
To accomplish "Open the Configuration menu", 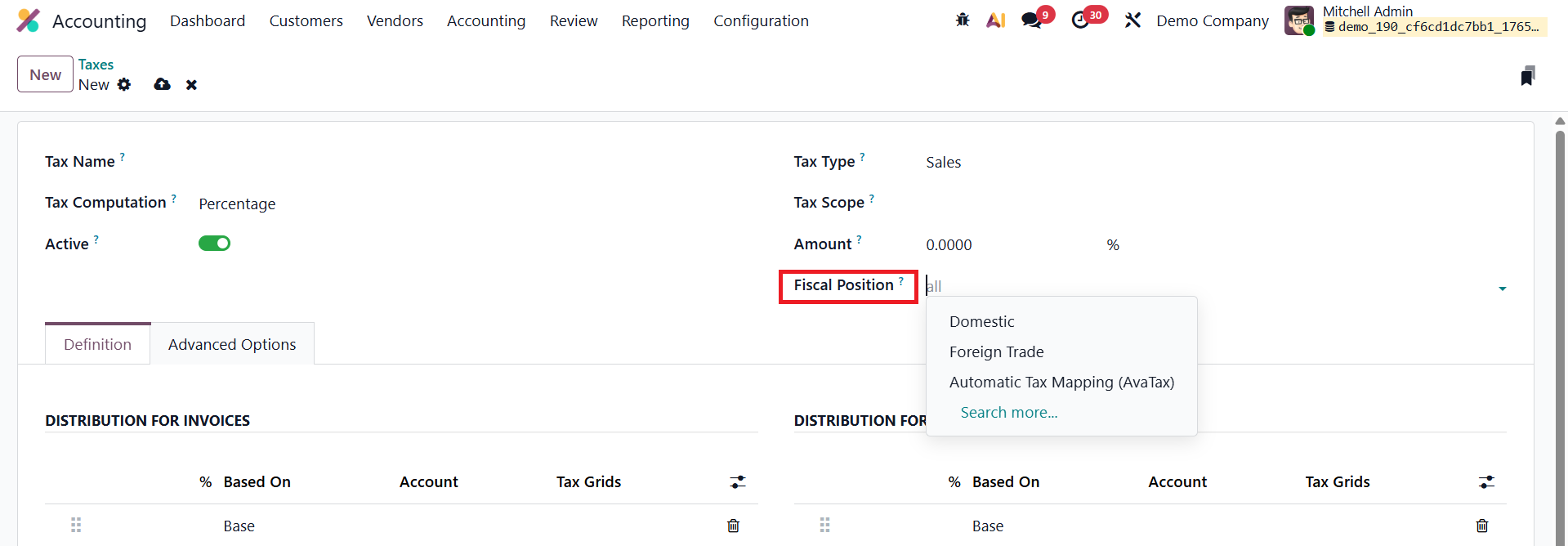I will click(x=761, y=21).
